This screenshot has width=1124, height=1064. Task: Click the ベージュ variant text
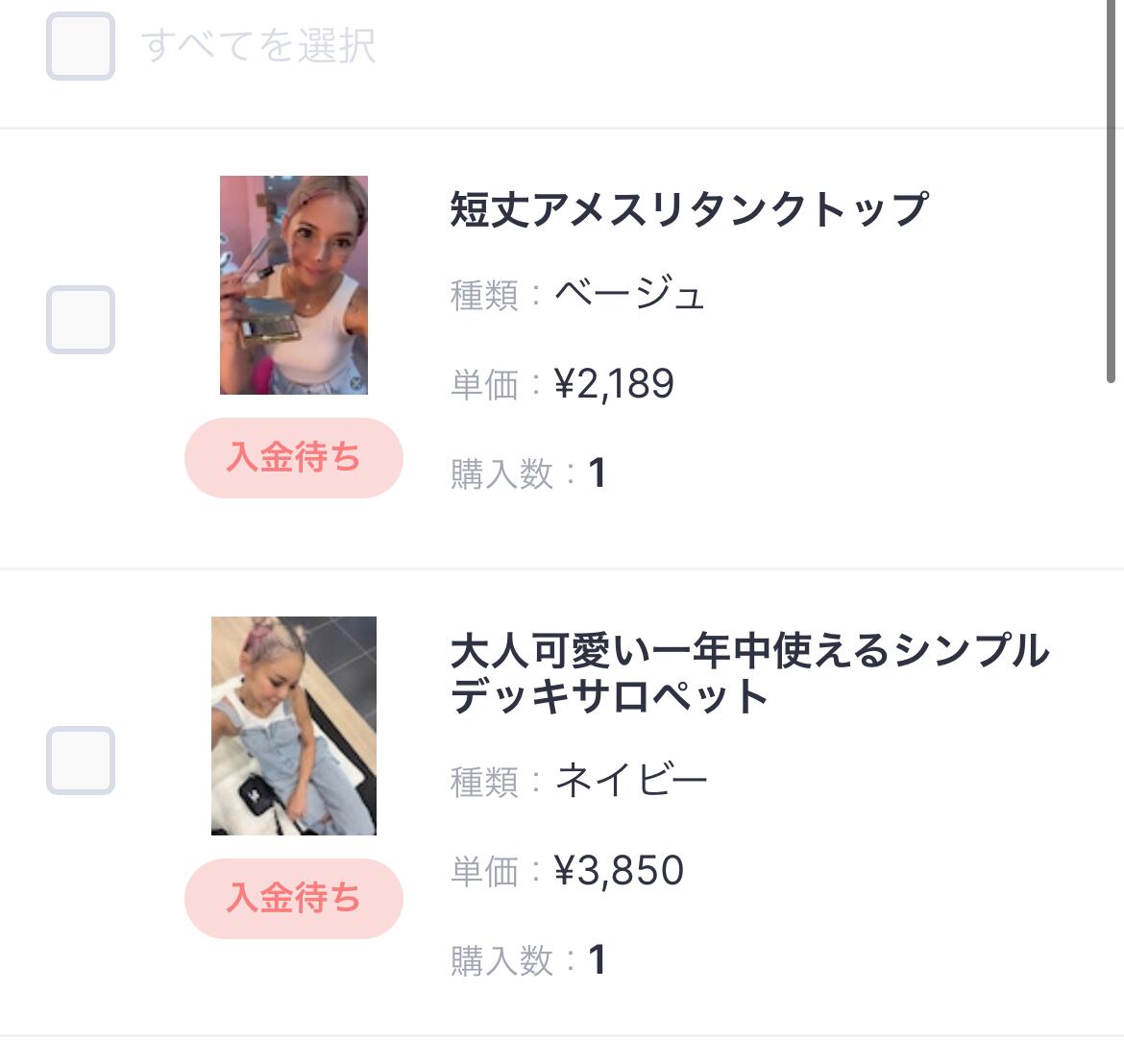tap(629, 294)
